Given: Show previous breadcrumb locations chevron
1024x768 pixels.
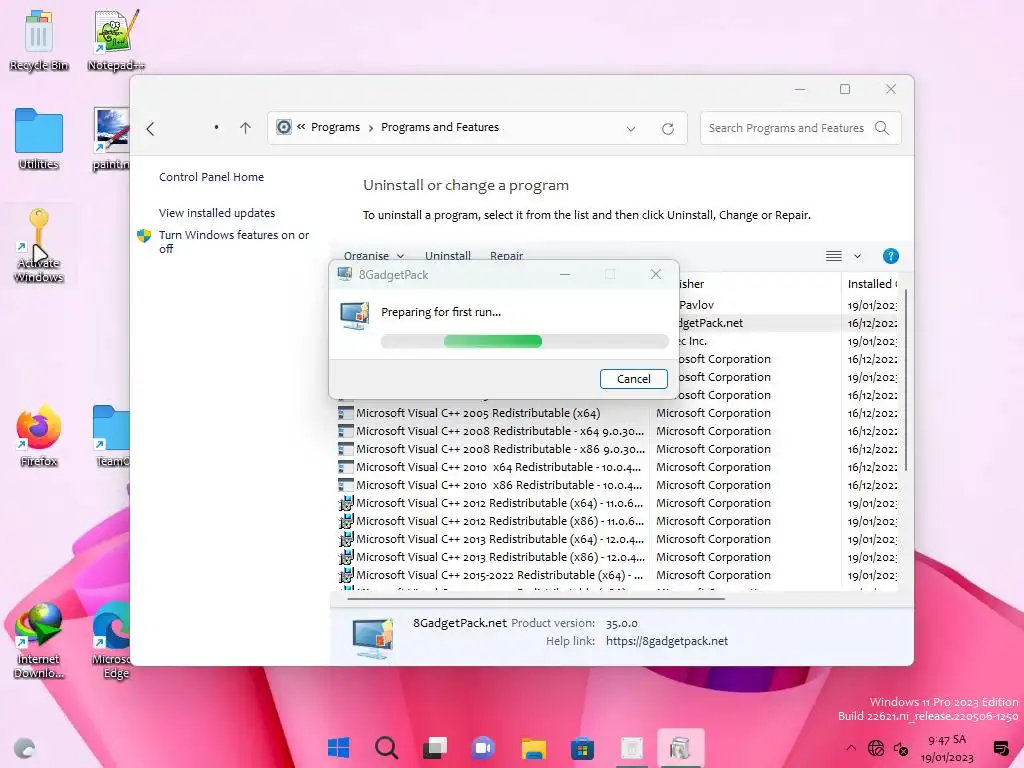Looking at the screenshot, I should pyautogui.click(x=301, y=127).
